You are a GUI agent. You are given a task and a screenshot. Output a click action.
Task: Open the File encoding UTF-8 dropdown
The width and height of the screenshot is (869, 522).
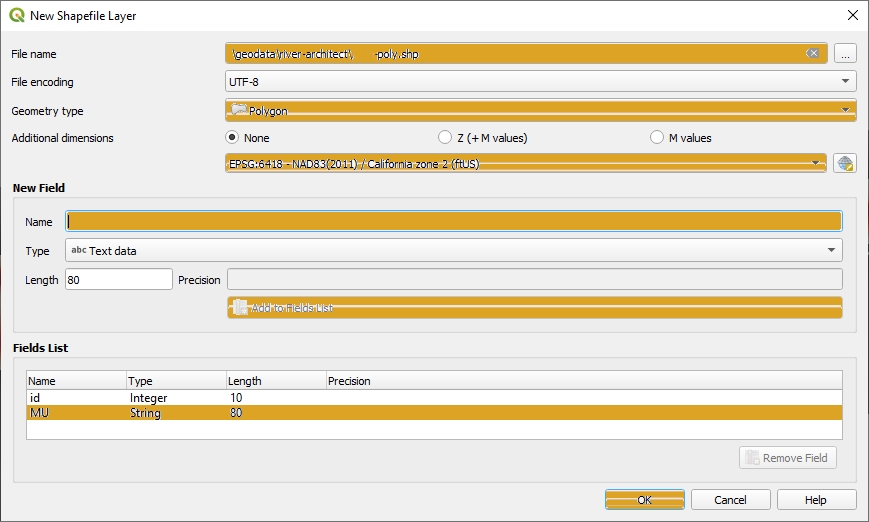click(x=540, y=81)
